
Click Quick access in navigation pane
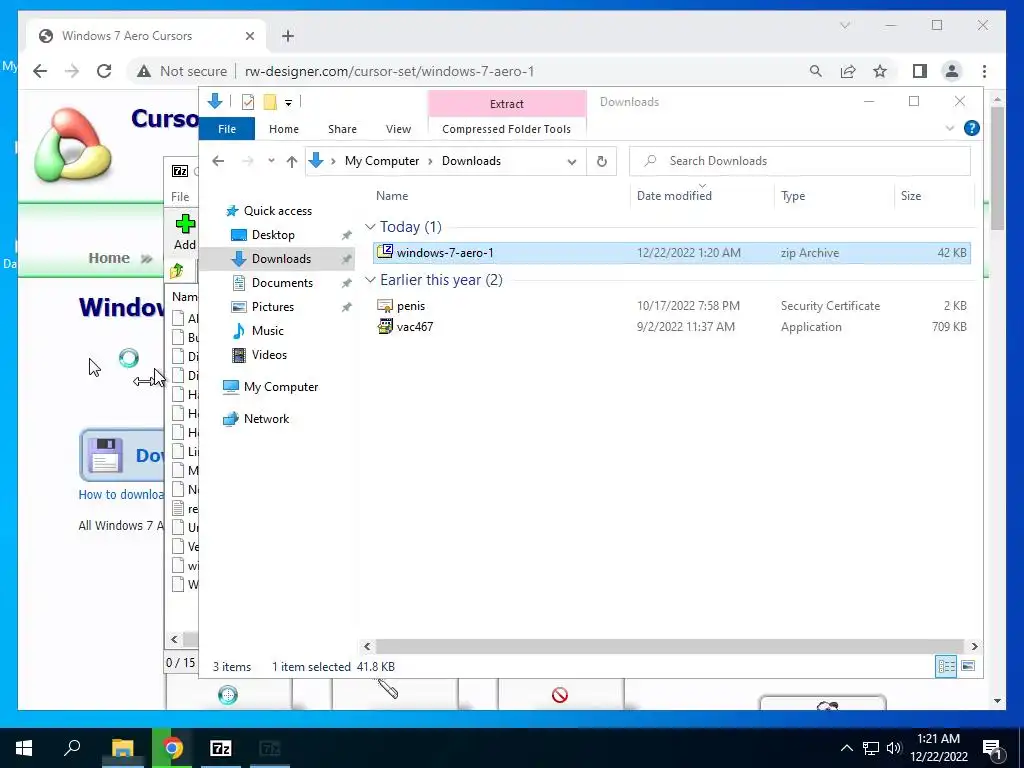pyautogui.click(x=278, y=211)
